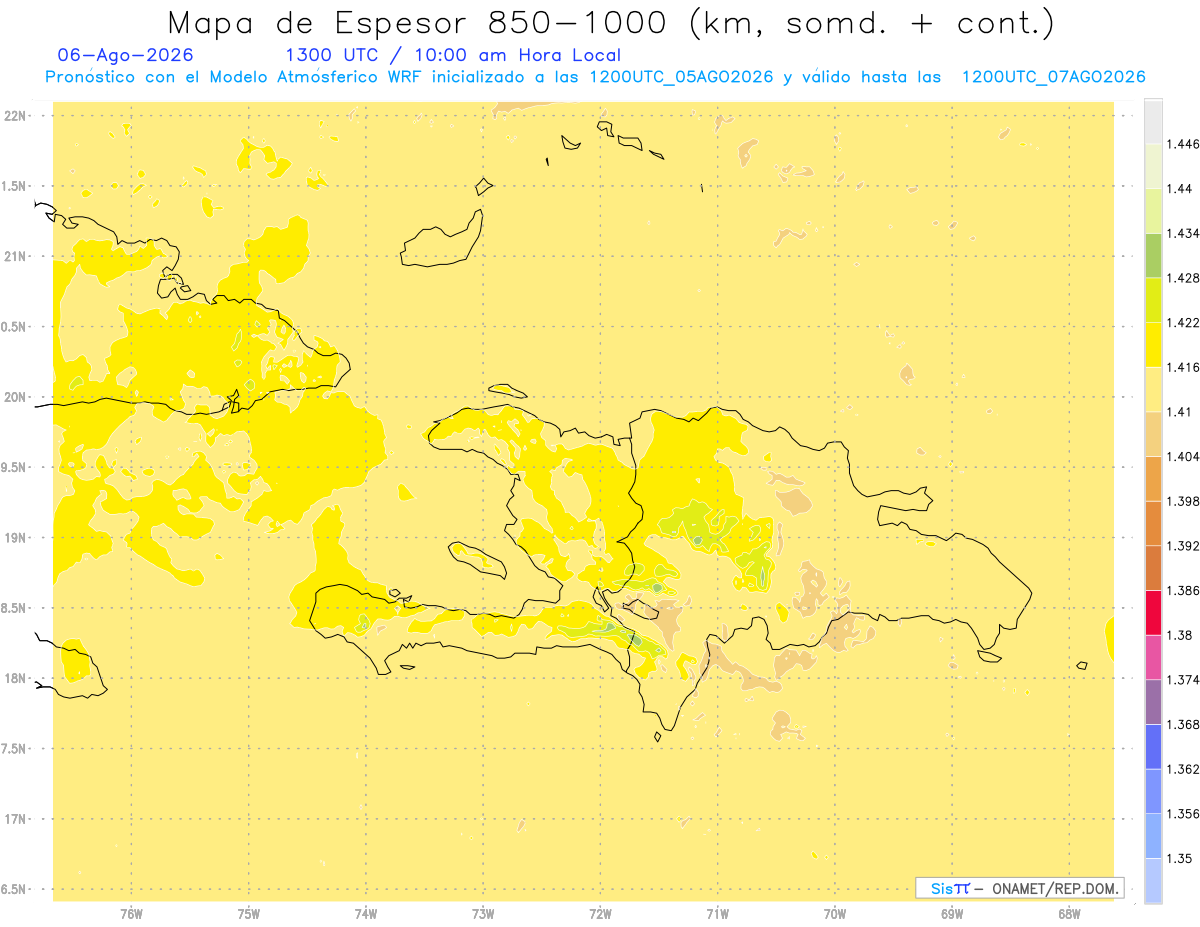The height and width of the screenshot is (927, 1200).
Task: Click the 72W longitude label
Action: coord(600,913)
